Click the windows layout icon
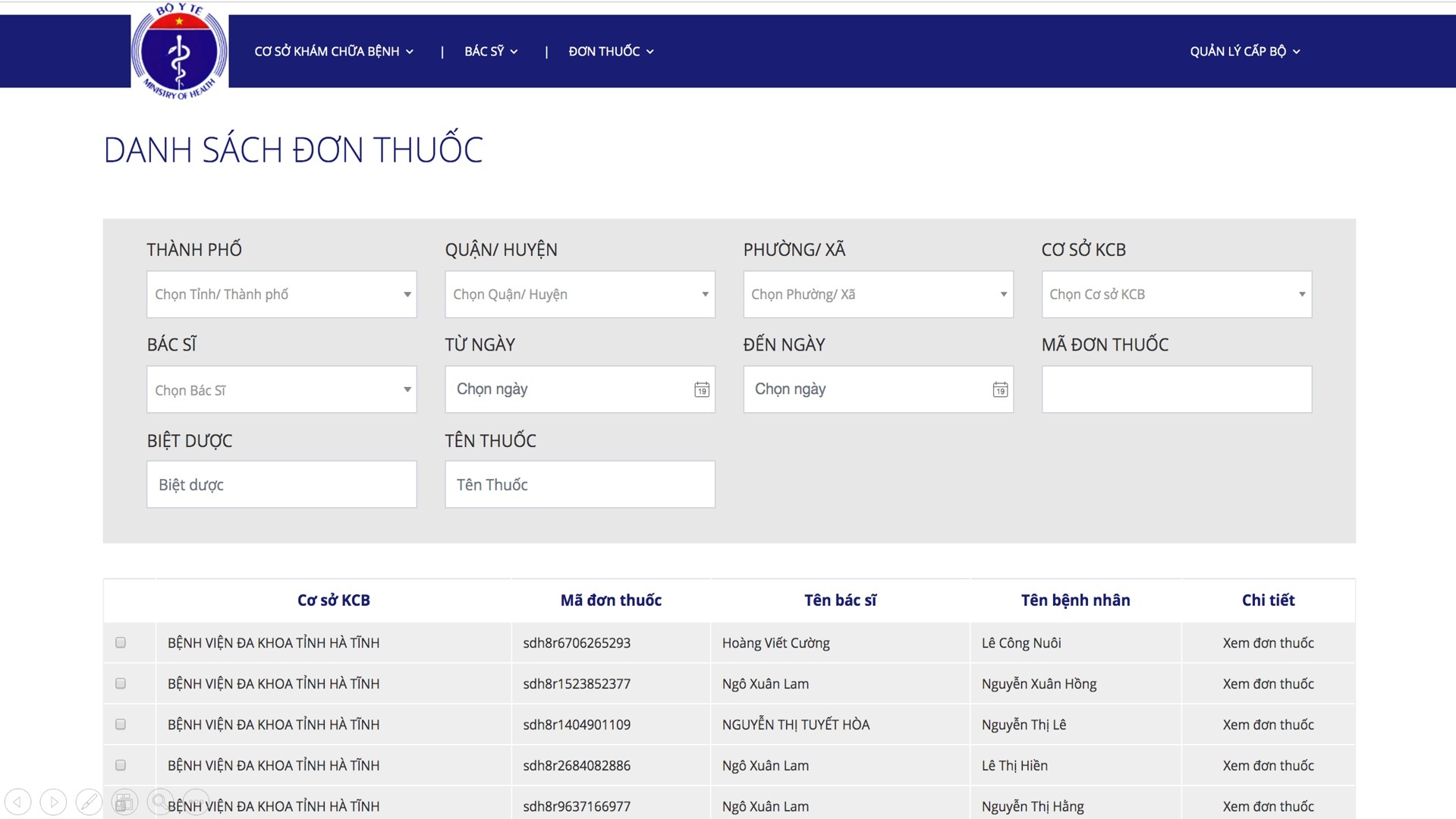Image resolution: width=1456 pixels, height=819 pixels. pyautogui.click(x=124, y=802)
